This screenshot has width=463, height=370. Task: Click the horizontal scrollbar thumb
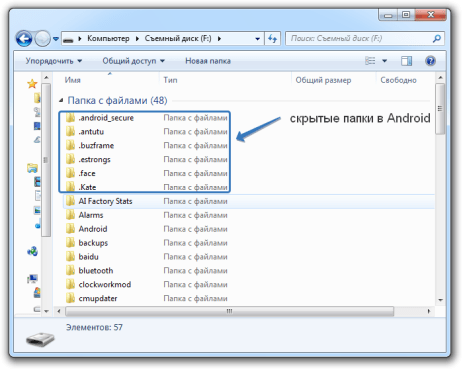229,311
